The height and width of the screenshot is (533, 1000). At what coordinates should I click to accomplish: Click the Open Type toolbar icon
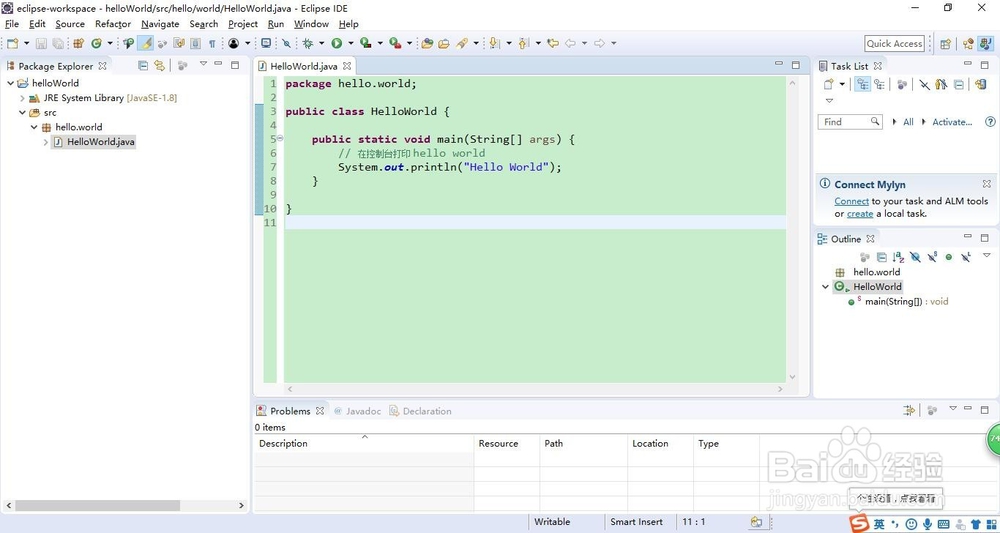click(427, 43)
